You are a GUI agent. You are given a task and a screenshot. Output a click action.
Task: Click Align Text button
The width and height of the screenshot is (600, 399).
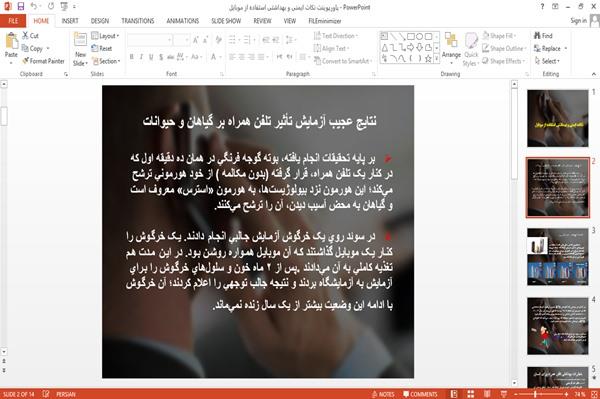coord(331,48)
